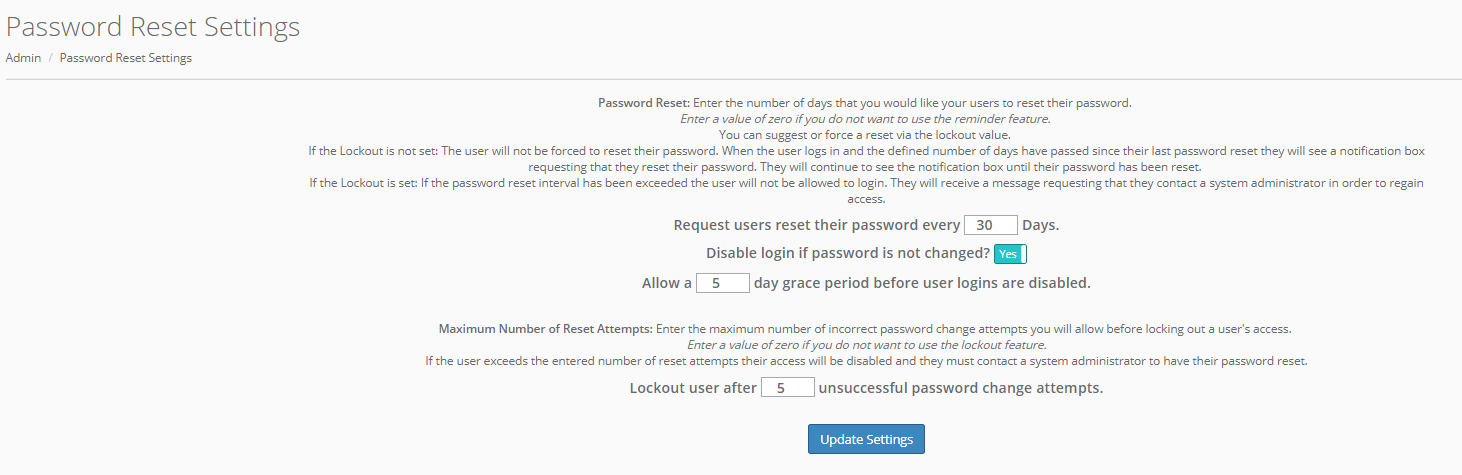This screenshot has width=1462, height=475.
Task: Click the 'Allow a' label text
Action: (x=667, y=283)
